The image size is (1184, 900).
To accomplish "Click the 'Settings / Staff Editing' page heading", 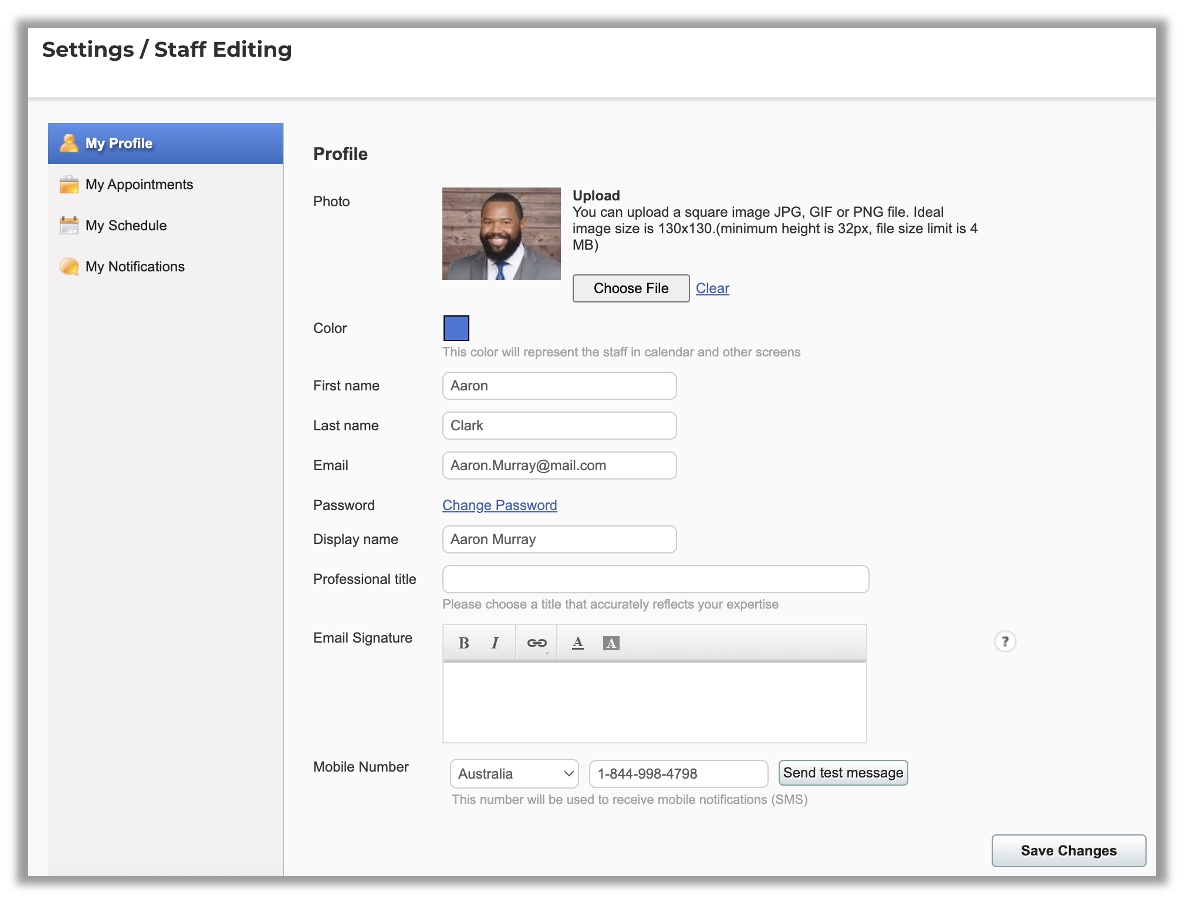I will (167, 50).
